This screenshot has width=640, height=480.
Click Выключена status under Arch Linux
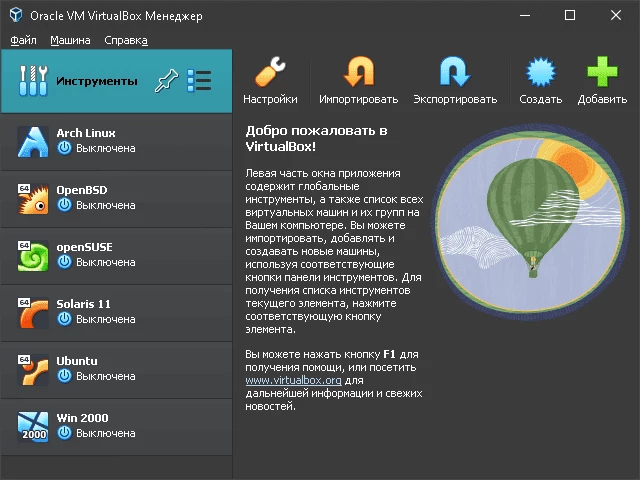coord(106,148)
